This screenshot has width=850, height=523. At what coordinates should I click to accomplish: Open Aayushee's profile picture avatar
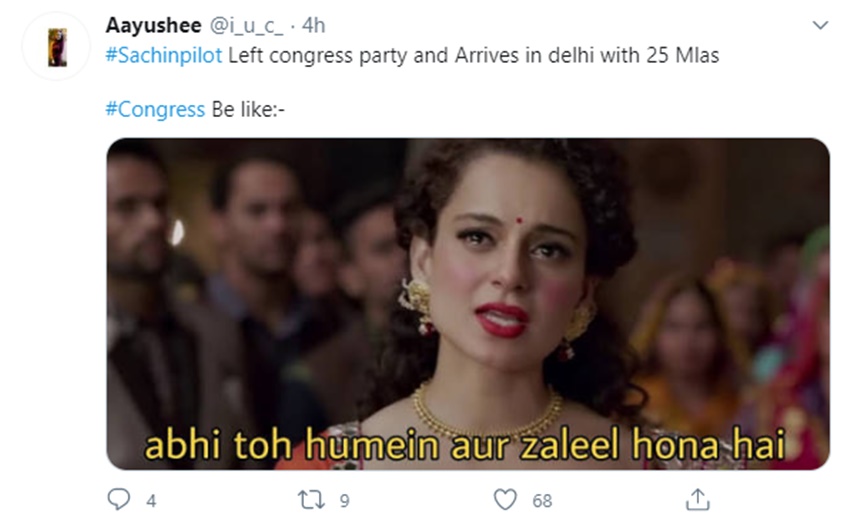56,47
